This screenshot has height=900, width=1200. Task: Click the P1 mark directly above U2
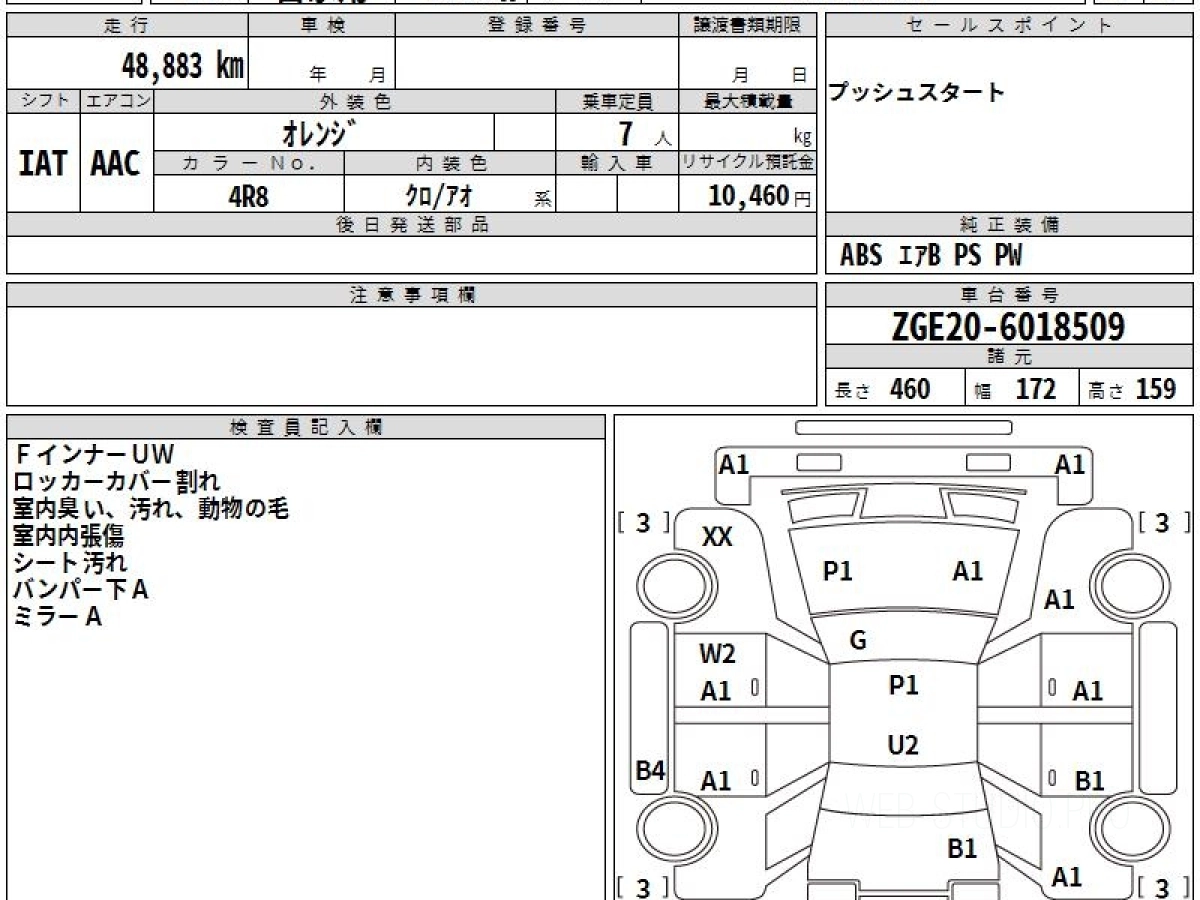pyautogui.click(x=903, y=685)
